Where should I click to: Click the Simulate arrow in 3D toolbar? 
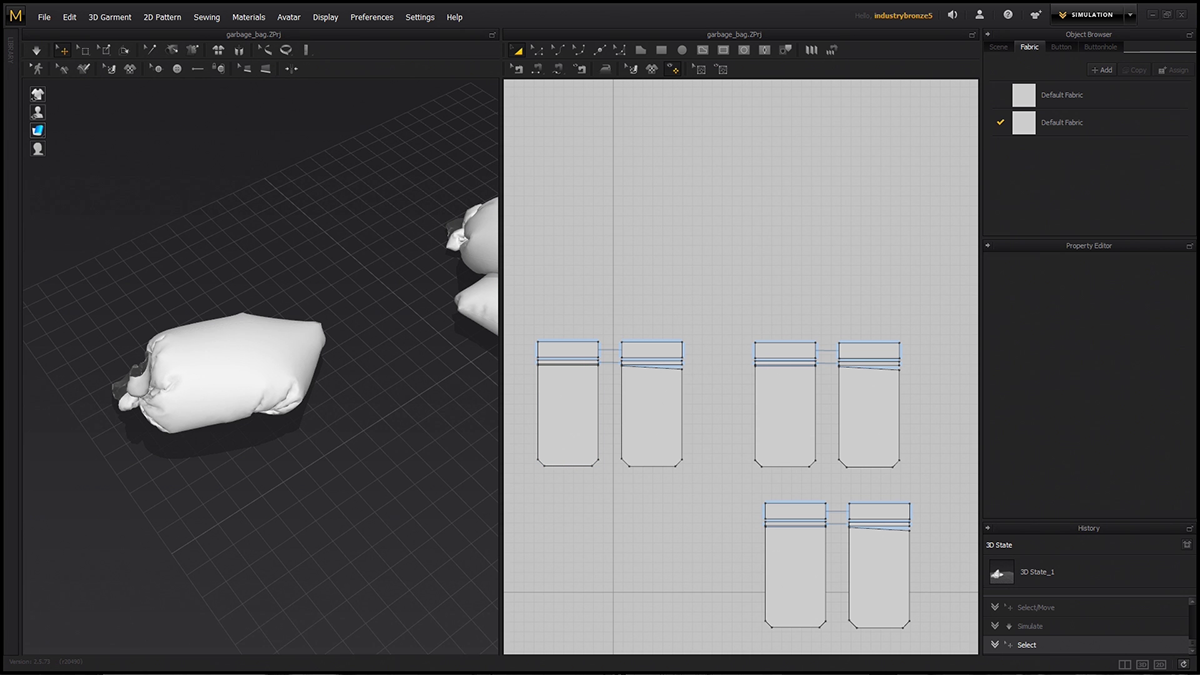click(36, 50)
